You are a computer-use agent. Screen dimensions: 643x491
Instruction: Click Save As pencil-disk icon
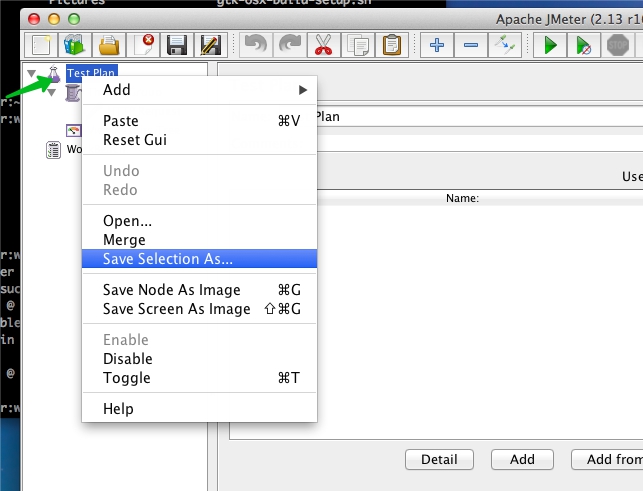(x=211, y=45)
